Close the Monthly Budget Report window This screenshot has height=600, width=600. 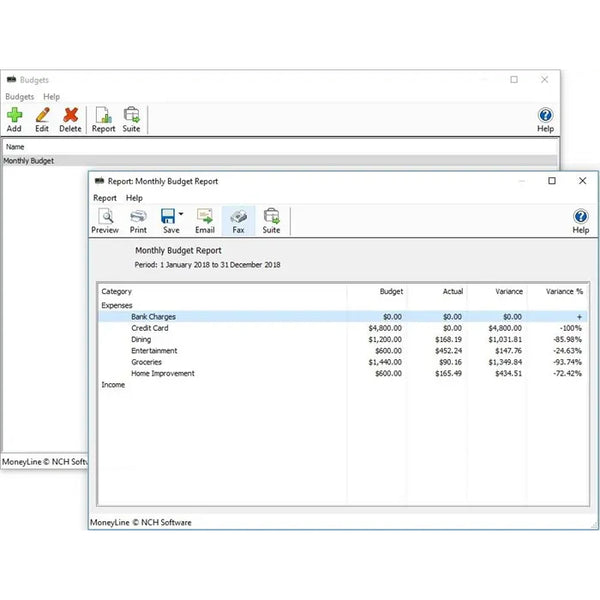[582, 181]
